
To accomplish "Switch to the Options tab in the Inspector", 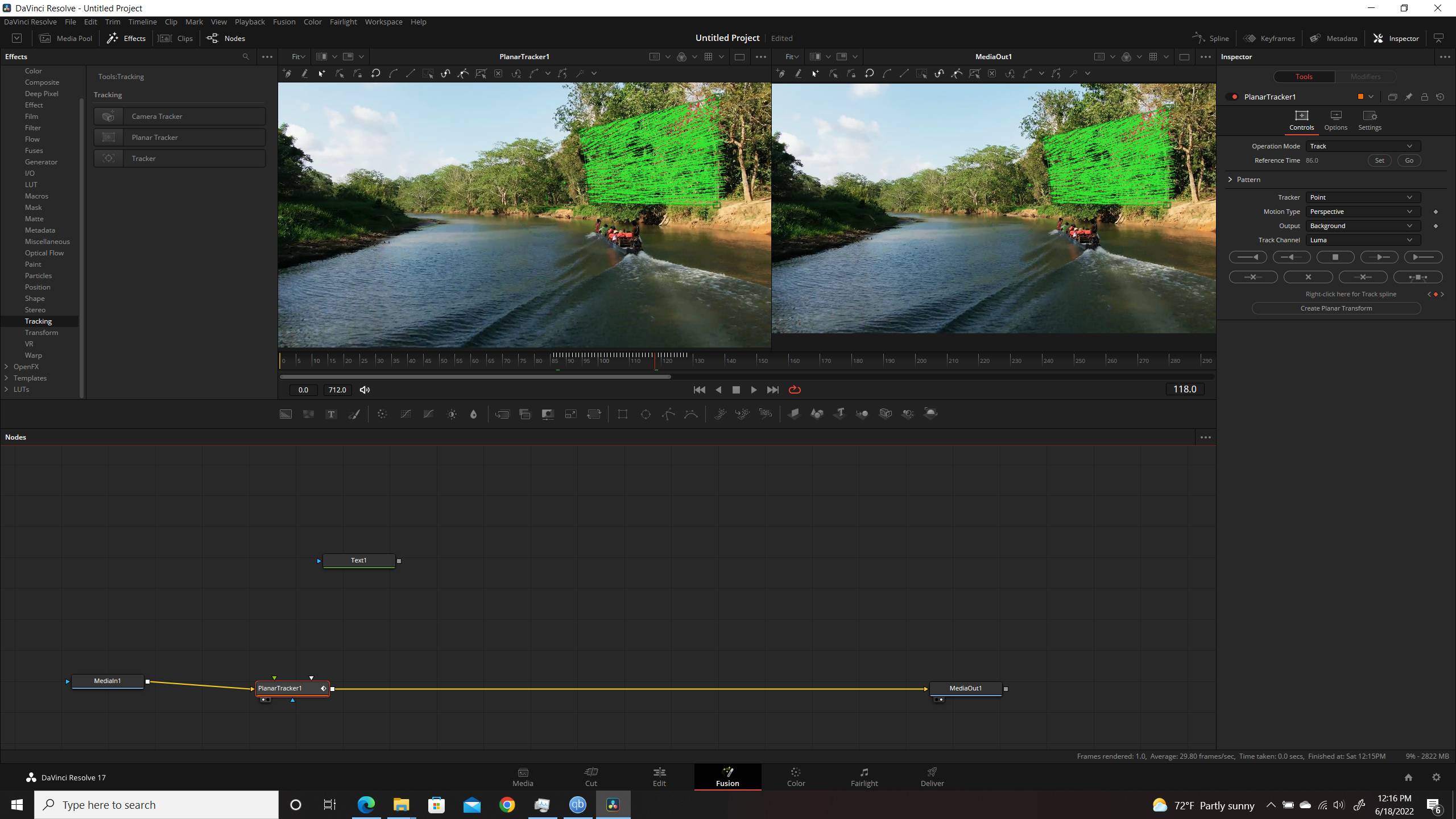I will coord(1335,121).
